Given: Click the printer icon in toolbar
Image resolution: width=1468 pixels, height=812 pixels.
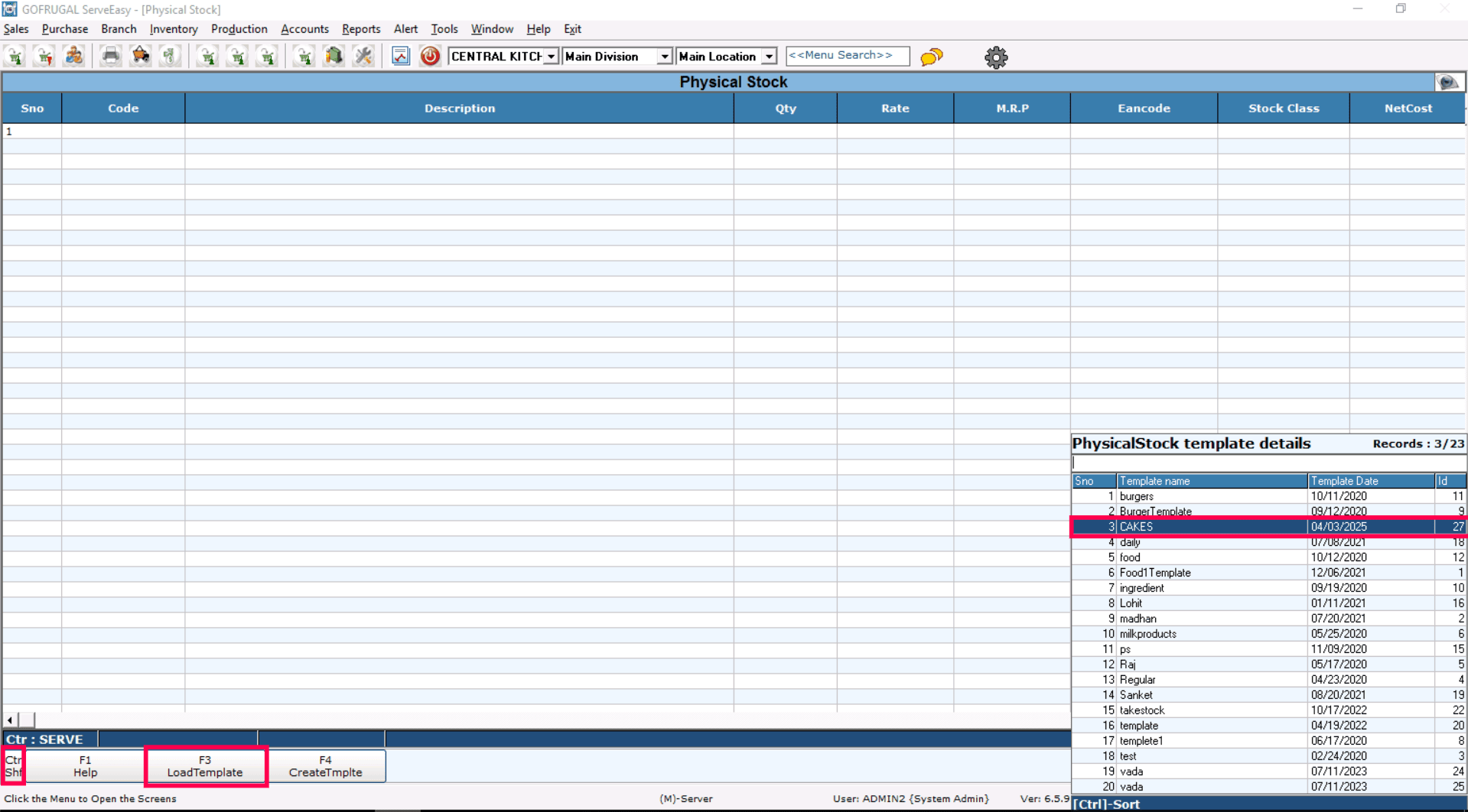Looking at the screenshot, I should tap(111, 56).
